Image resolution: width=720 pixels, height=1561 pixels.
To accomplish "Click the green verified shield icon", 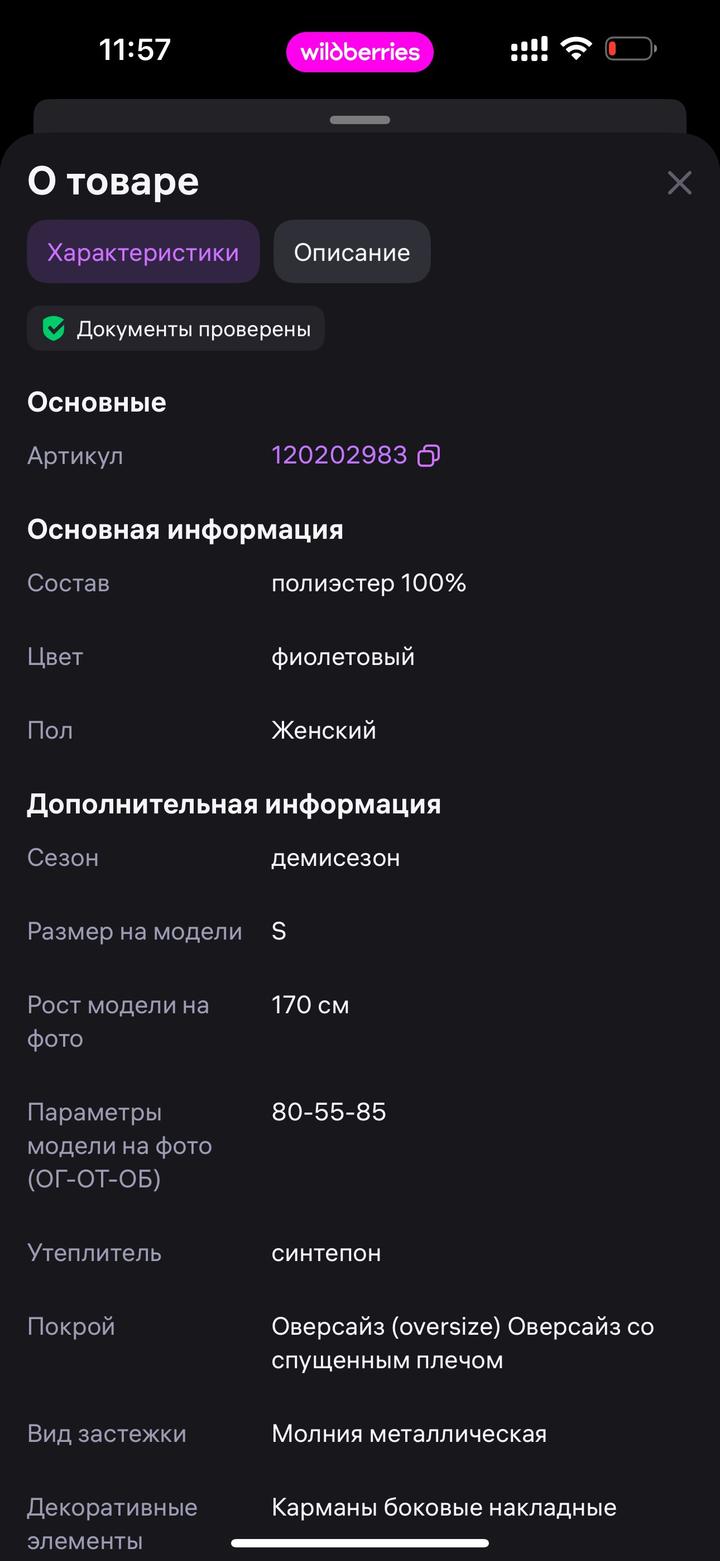I will [53, 328].
